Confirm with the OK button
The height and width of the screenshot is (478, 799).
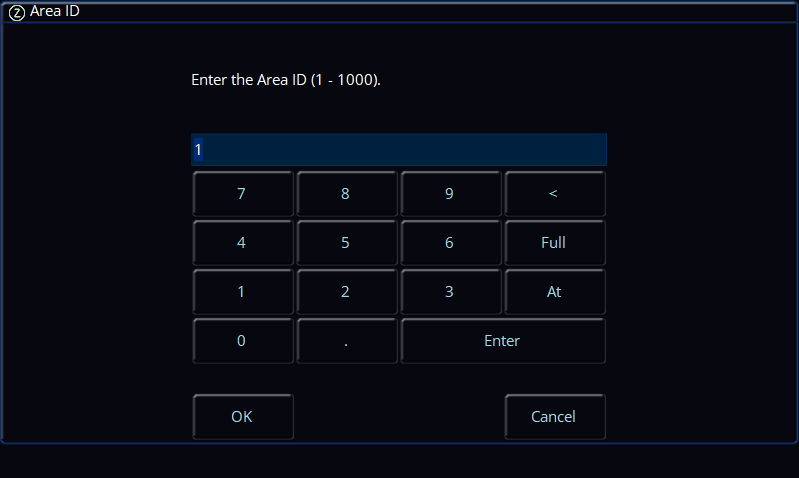point(243,416)
